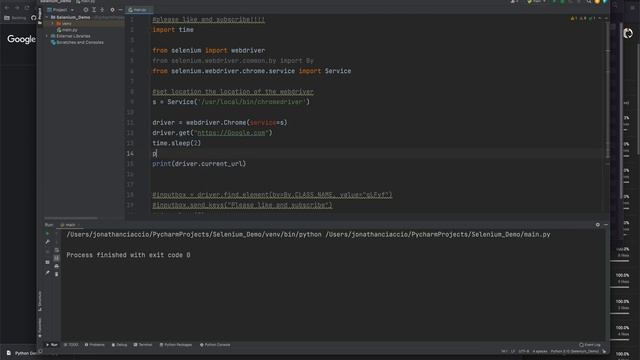This screenshot has width=640, height=360.
Task: Toggle the Project vertical side tab
Action: [x=40, y=16]
